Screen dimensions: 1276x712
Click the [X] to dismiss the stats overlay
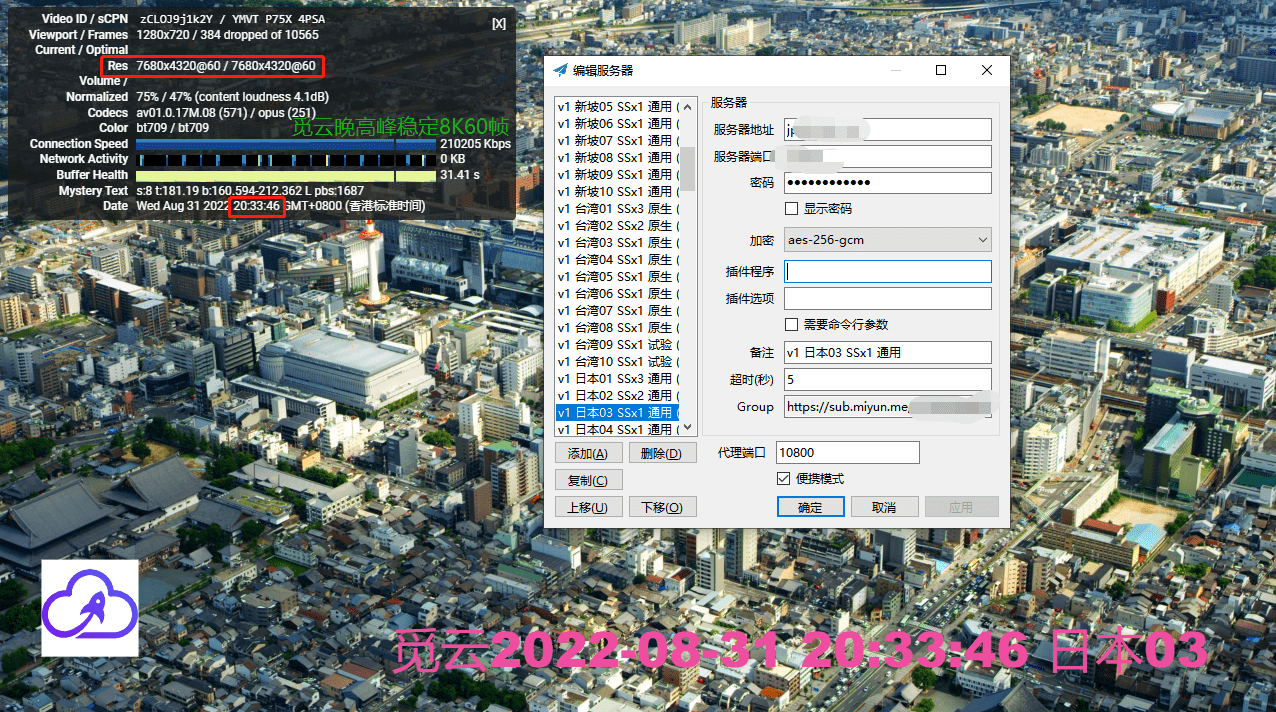[x=498, y=22]
